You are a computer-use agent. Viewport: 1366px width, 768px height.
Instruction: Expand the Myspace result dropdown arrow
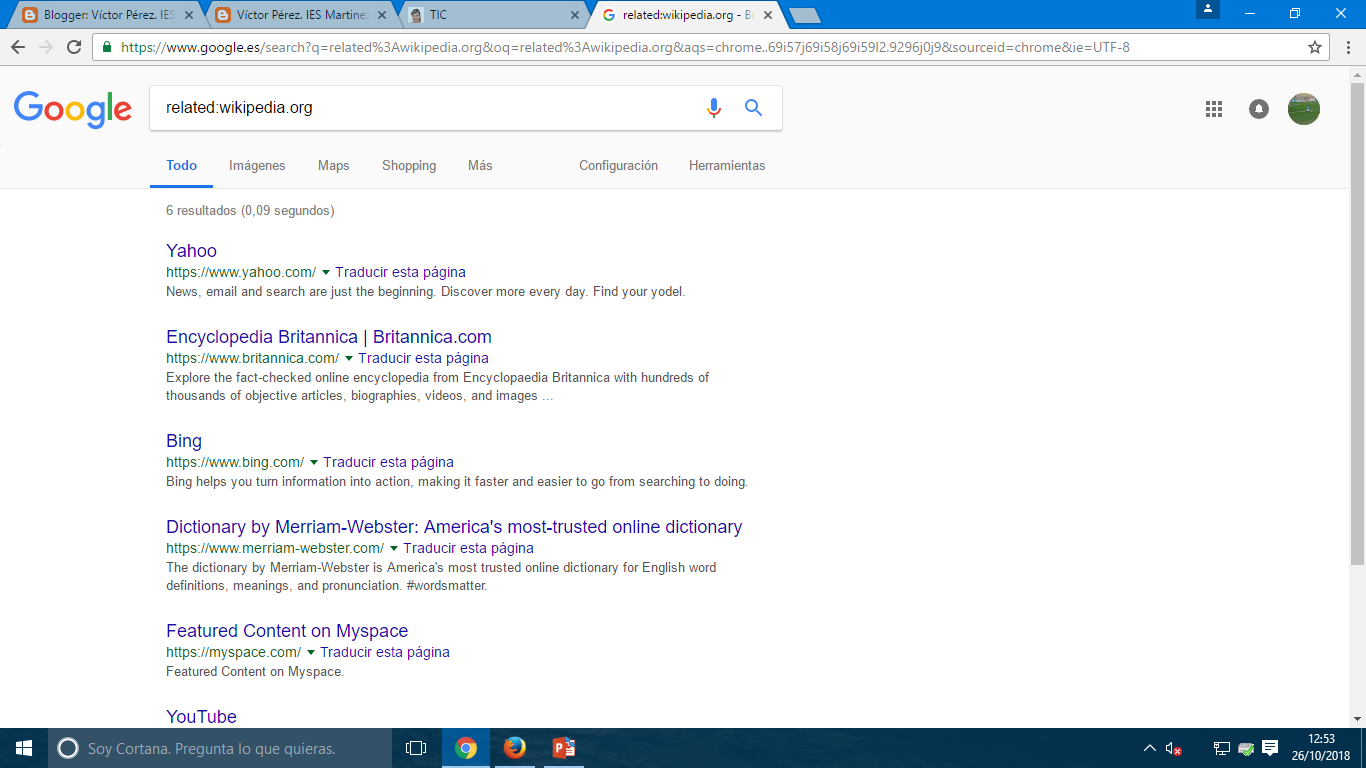pos(311,652)
